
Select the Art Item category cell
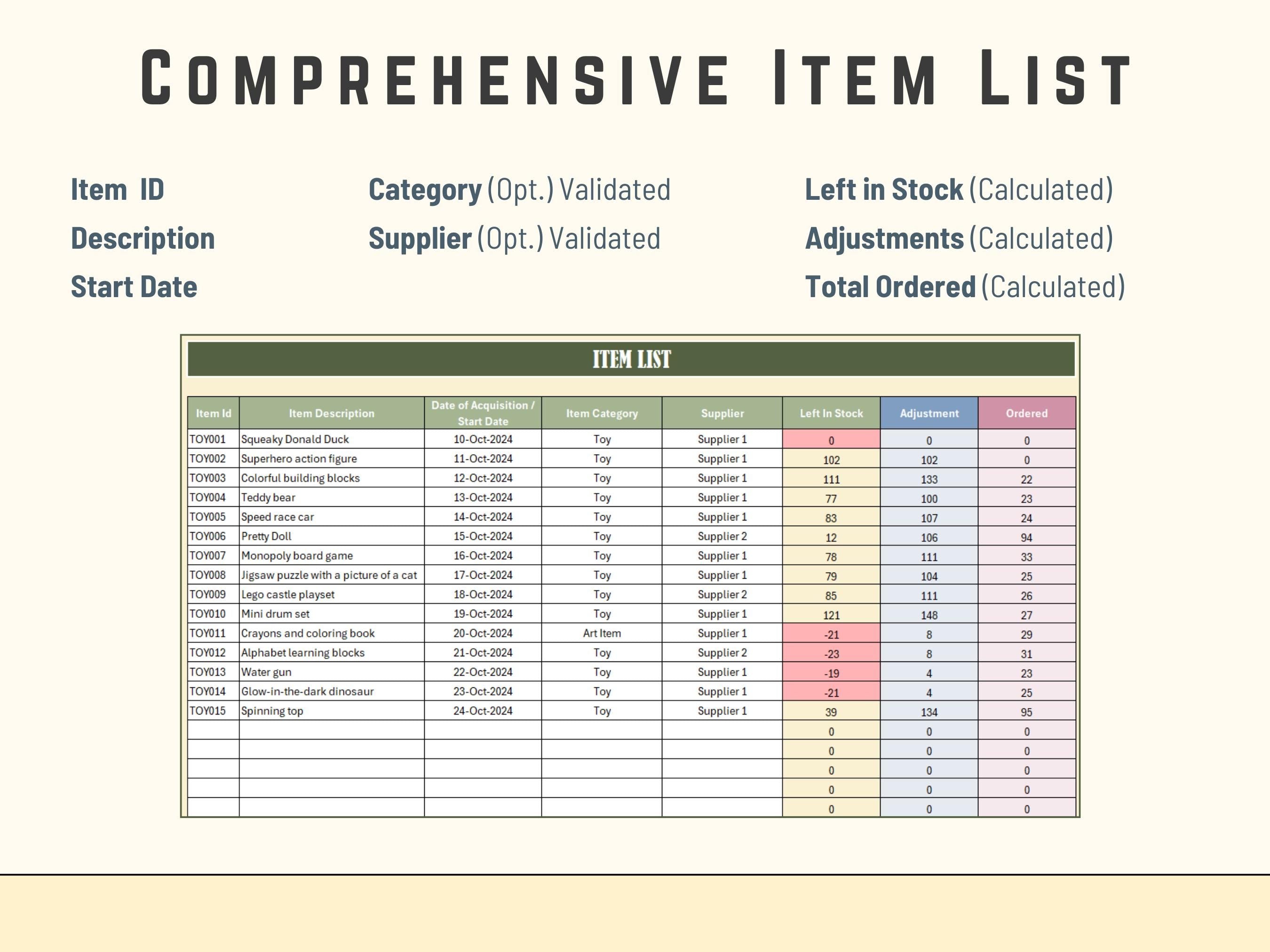(x=601, y=634)
